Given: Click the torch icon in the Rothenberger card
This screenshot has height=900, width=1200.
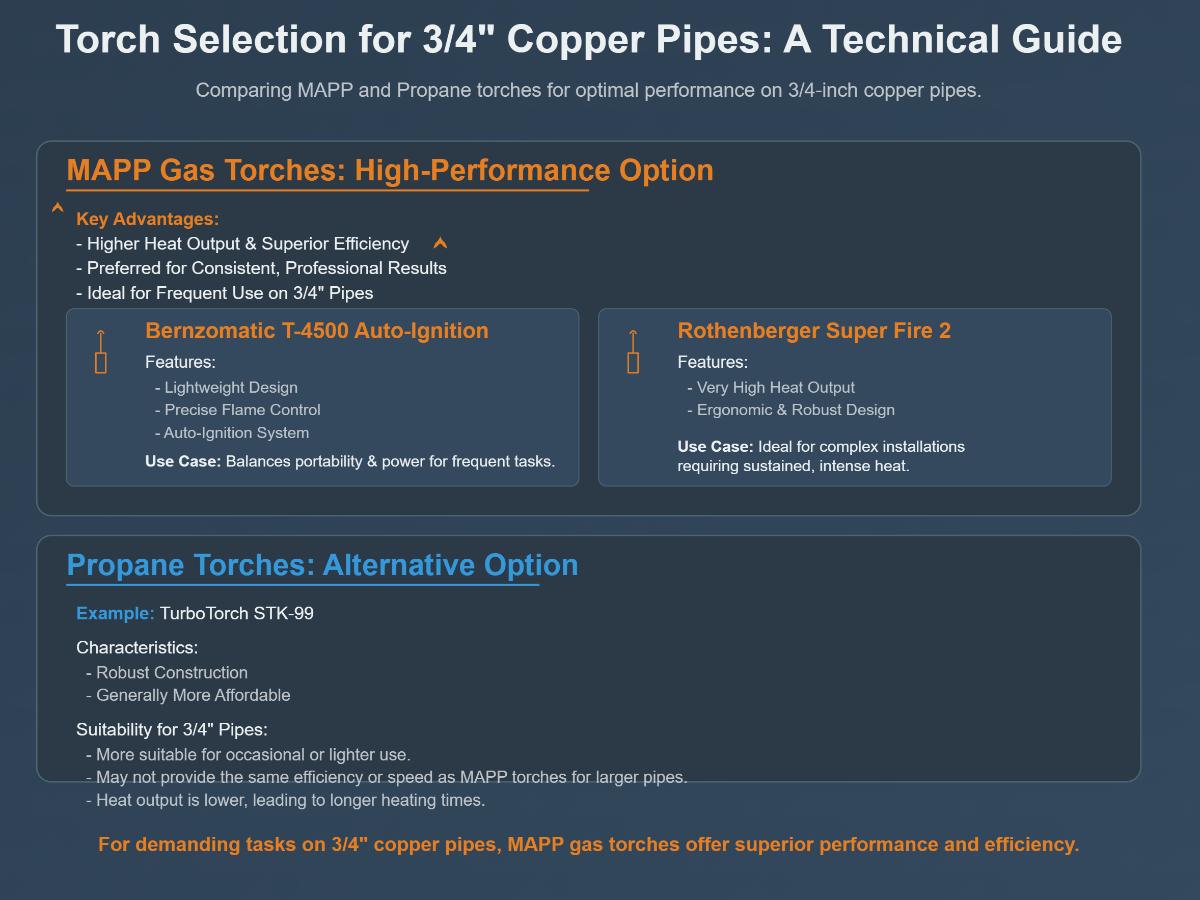Looking at the screenshot, I should coord(633,351).
